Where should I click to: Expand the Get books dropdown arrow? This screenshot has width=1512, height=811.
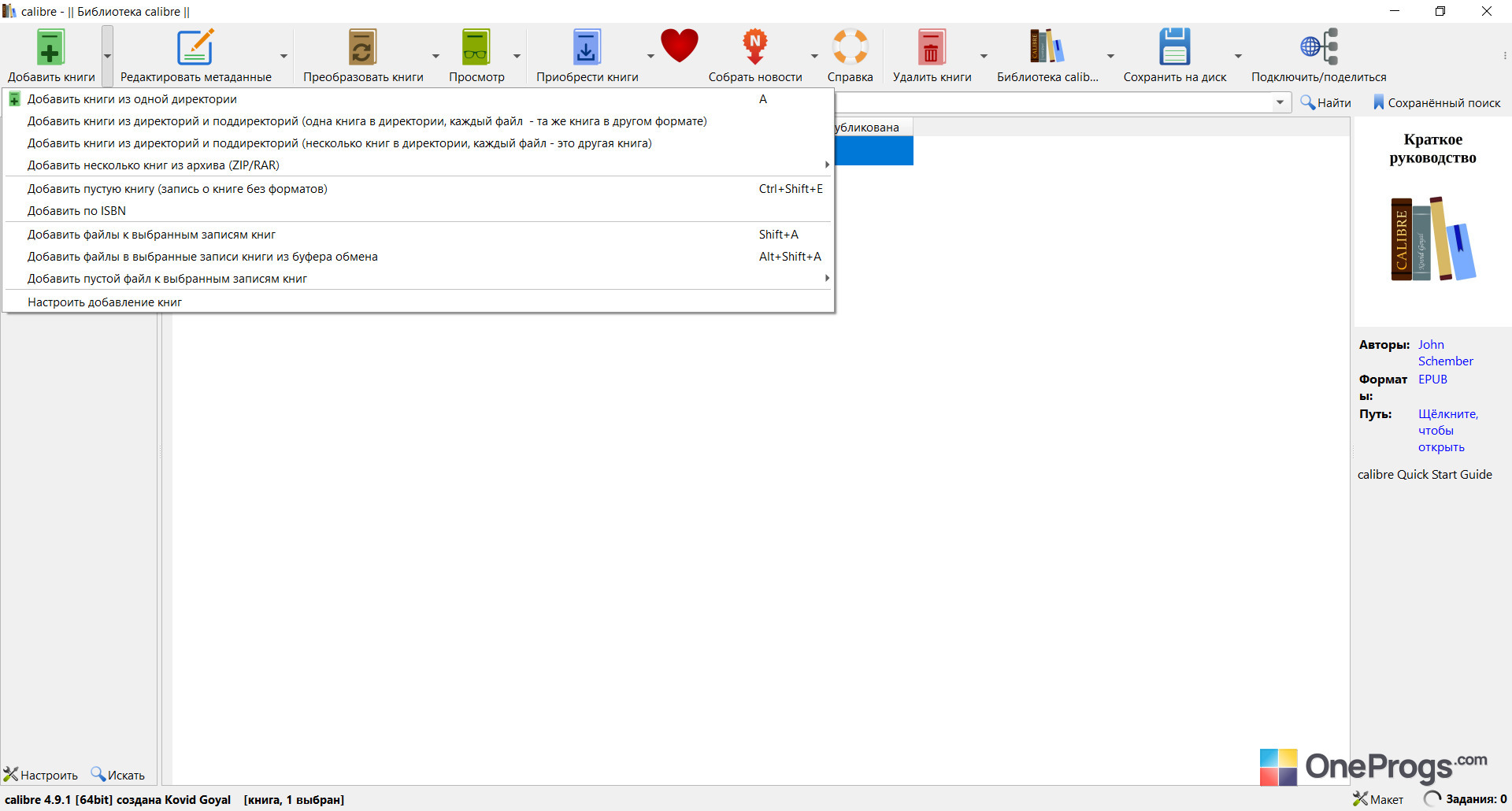[651, 56]
